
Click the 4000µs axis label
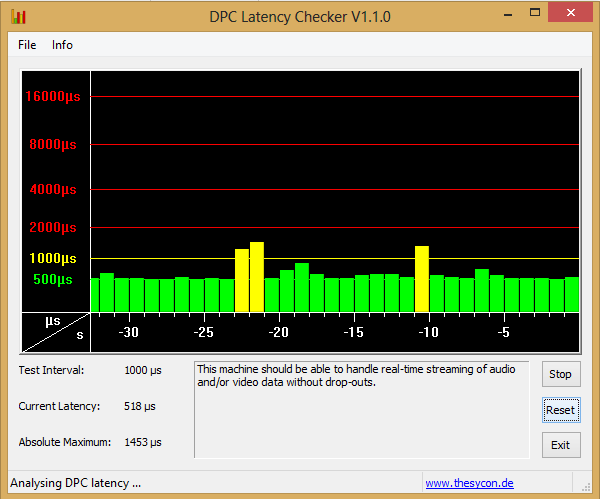(x=53, y=189)
